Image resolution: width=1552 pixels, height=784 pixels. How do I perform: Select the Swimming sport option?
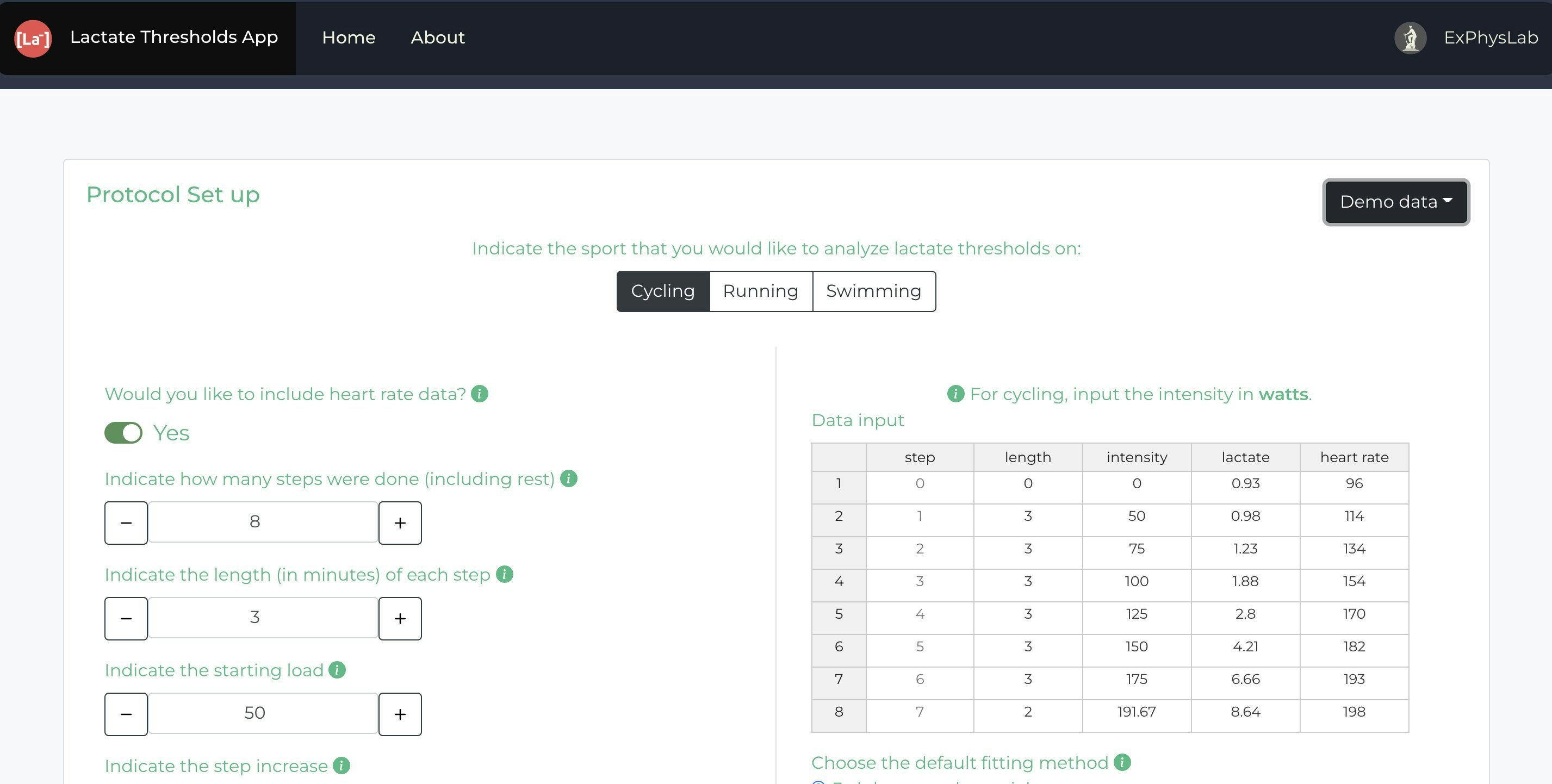(873, 291)
